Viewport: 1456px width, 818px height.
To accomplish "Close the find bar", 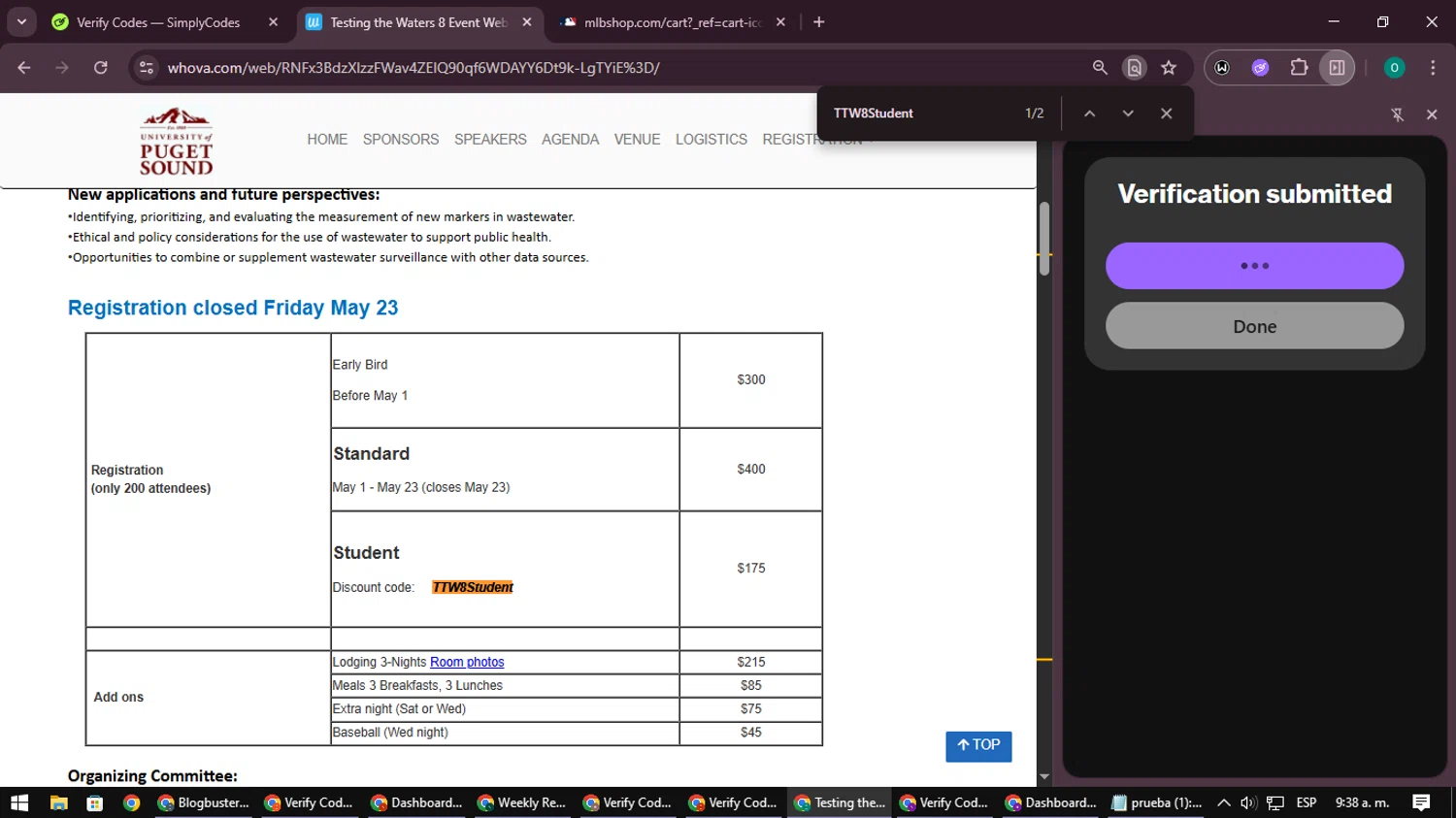I will click(1167, 114).
